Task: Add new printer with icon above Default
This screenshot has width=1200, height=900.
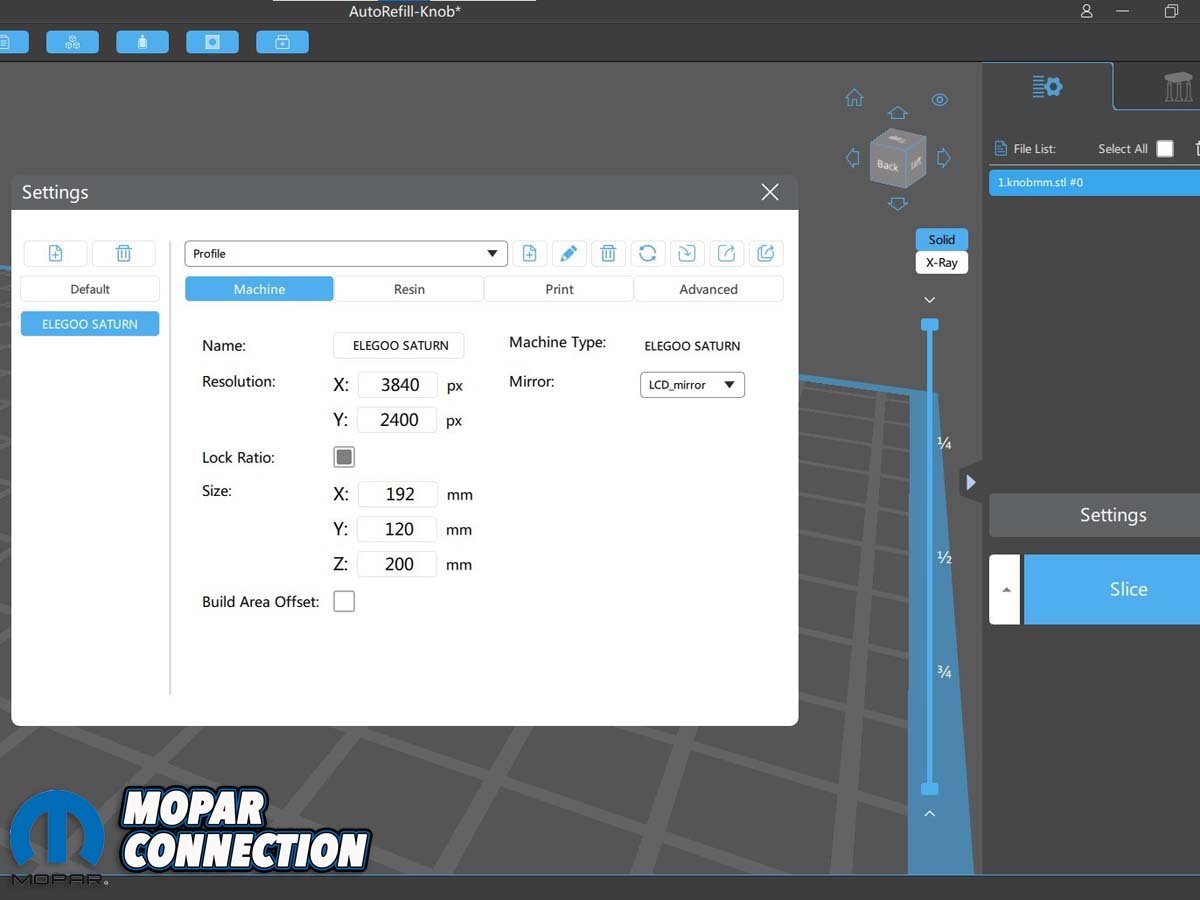Action: click(55, 254)
